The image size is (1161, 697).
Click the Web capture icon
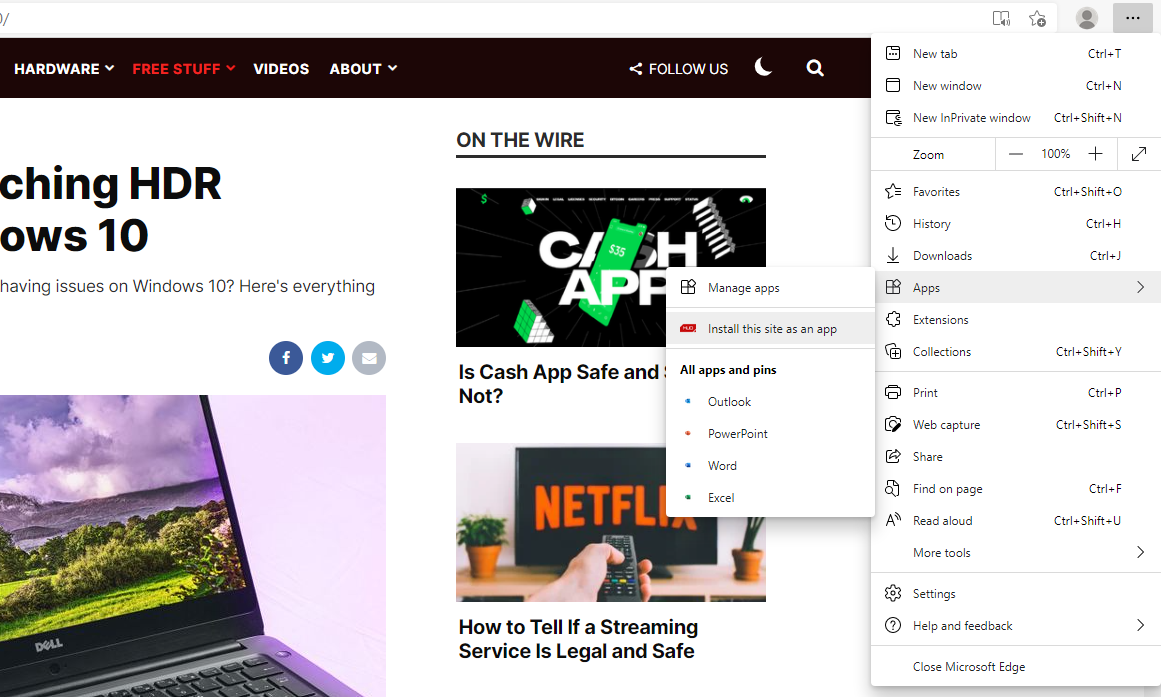[x=893, y=424]
